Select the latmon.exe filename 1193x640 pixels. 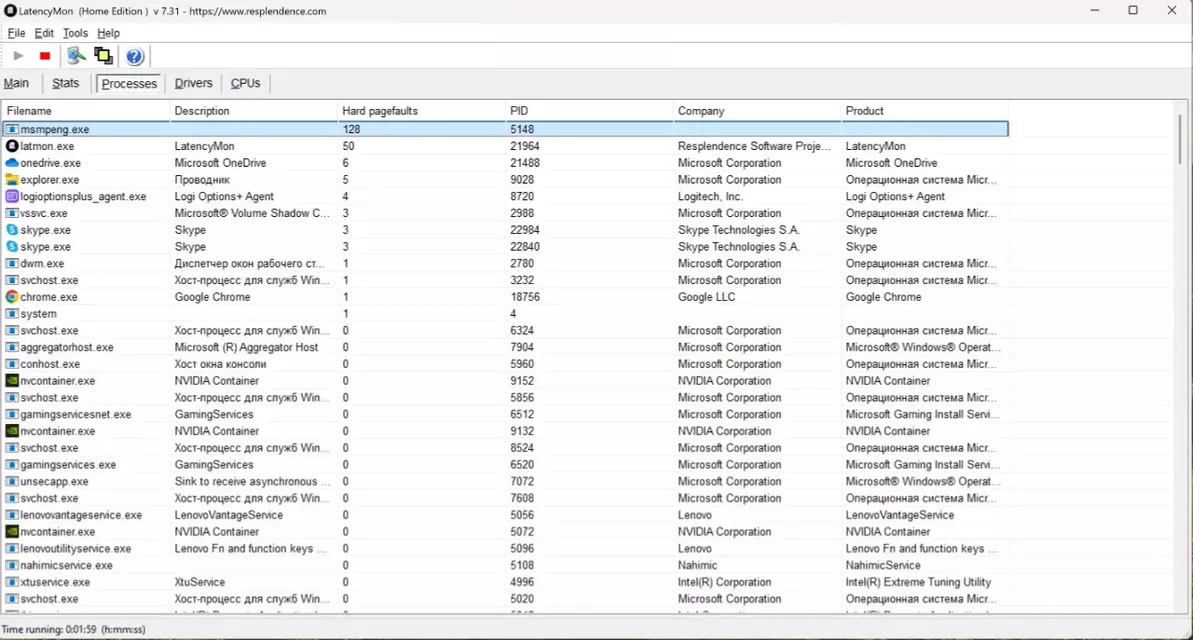[x=47, y=146]
